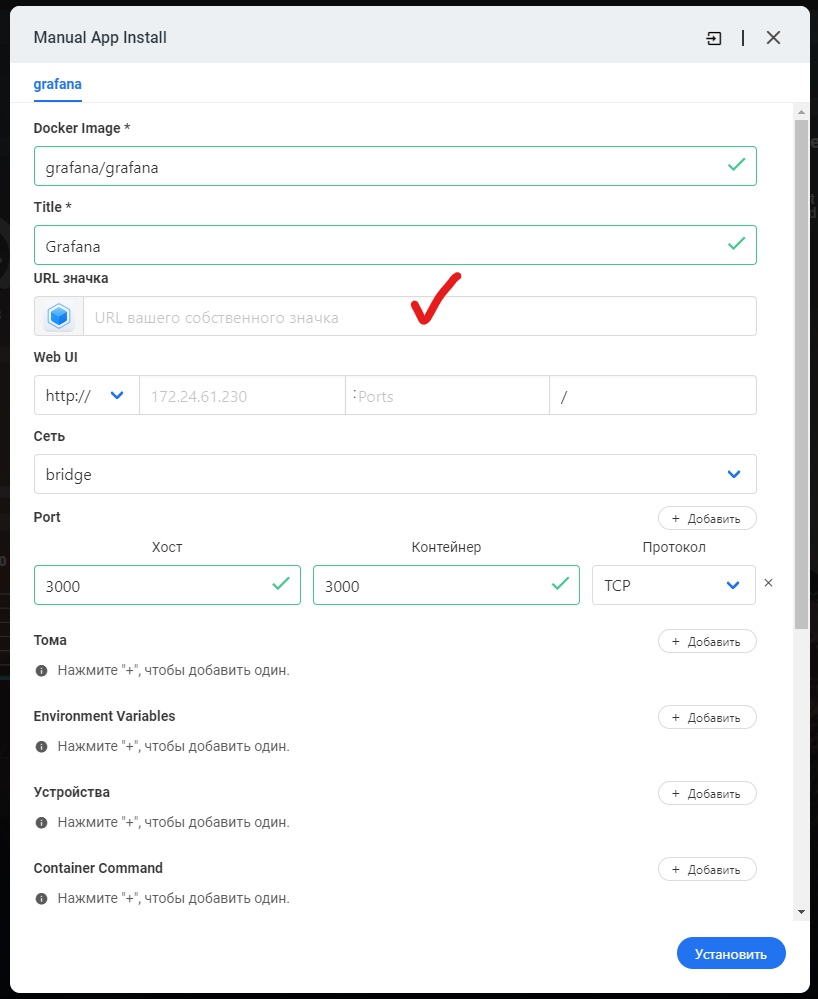Viewport: 818px width, 999px height.
Task: Click the URL значка icon input field
Action: point(419,317)
